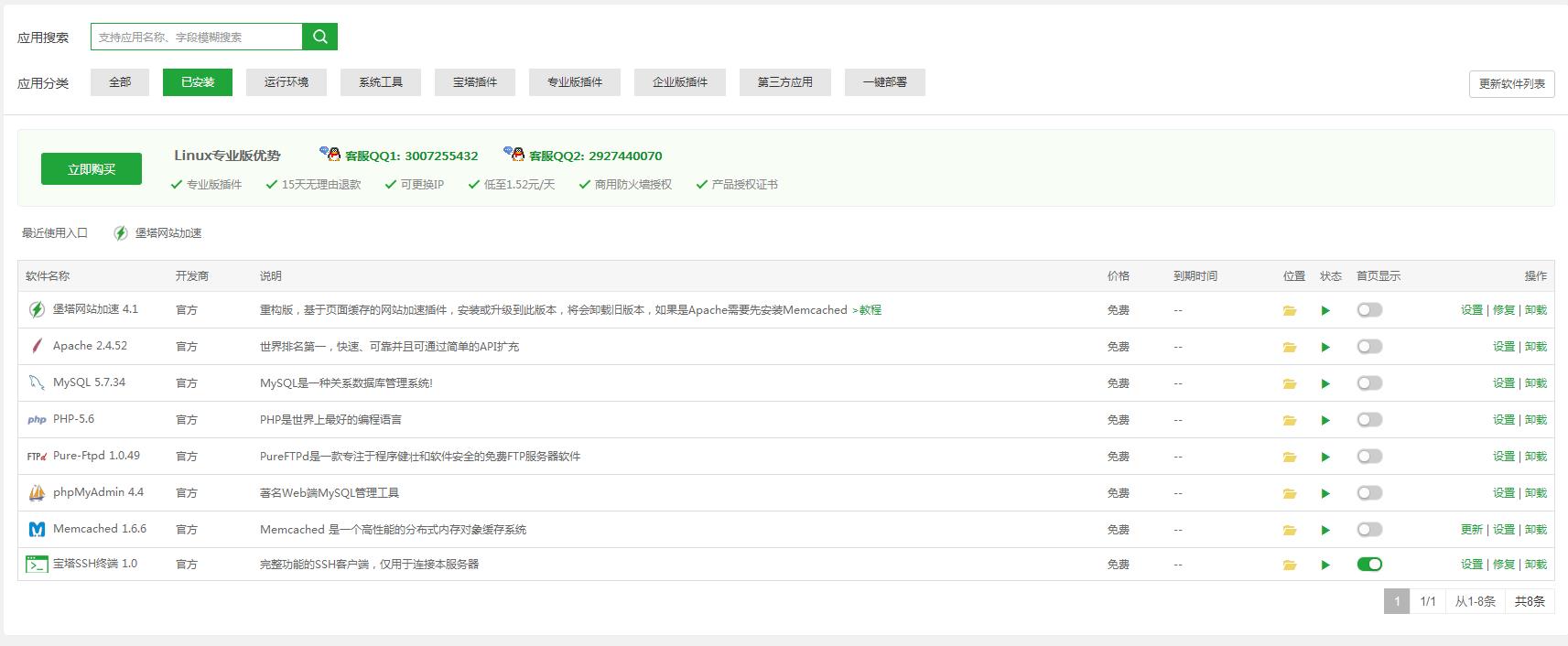The width and height of the screenshot is (1568, 646).
Task: Click the phpMyAdmin sailboat icon
Action: click(x=37, y=493)
